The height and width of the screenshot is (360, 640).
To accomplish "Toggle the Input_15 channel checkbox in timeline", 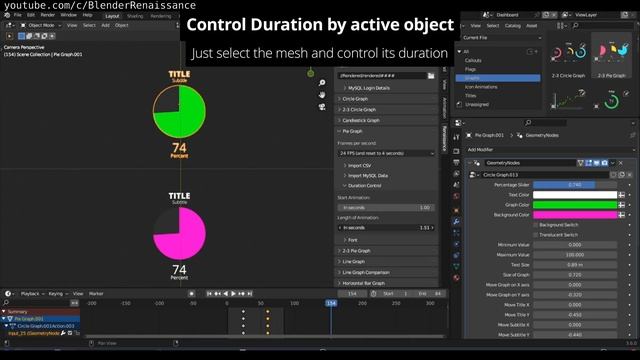I will [x=70, y=333].
